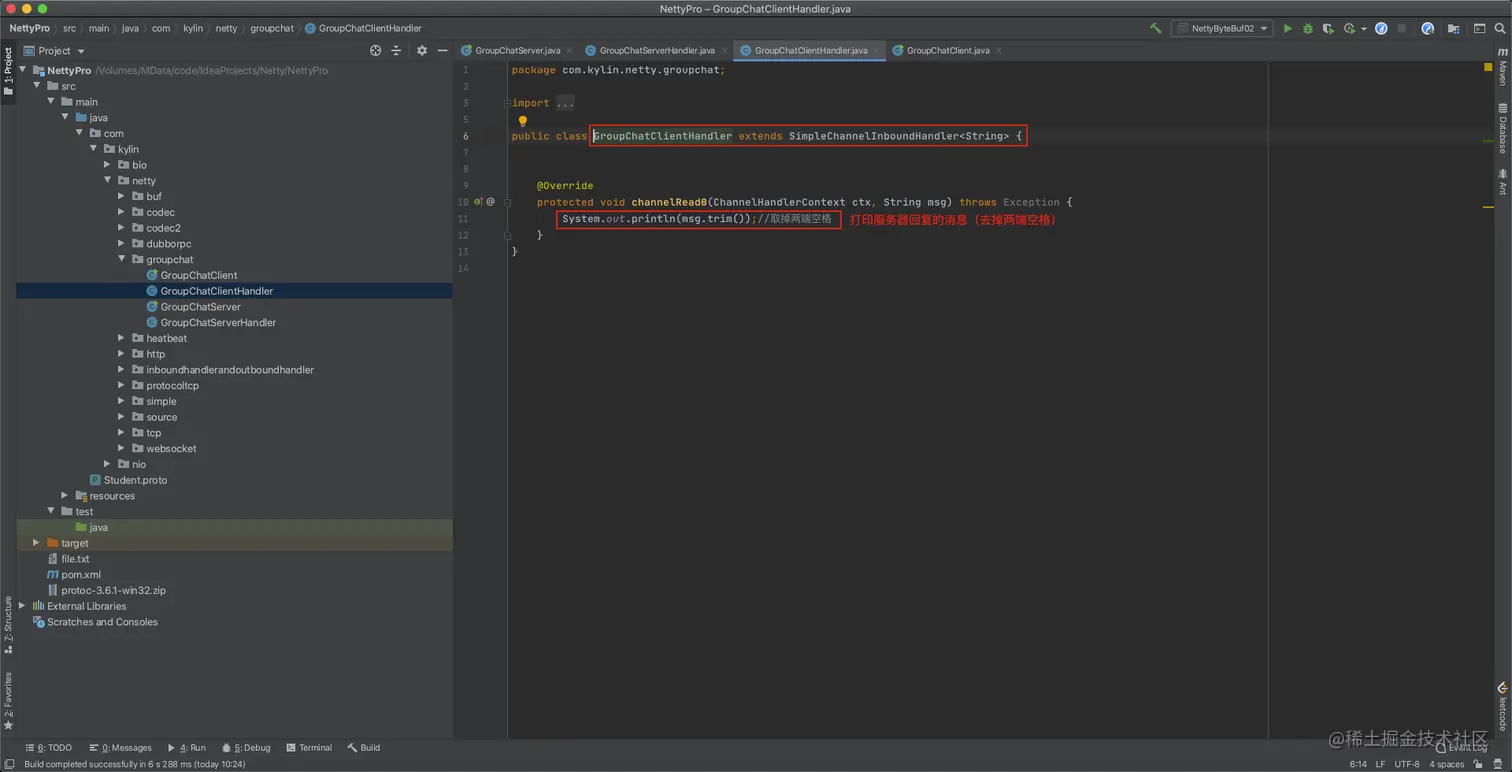Collapse all using Project panel toolbar icon
This screenshot has height=772, width=1512.
pos(396,50)
